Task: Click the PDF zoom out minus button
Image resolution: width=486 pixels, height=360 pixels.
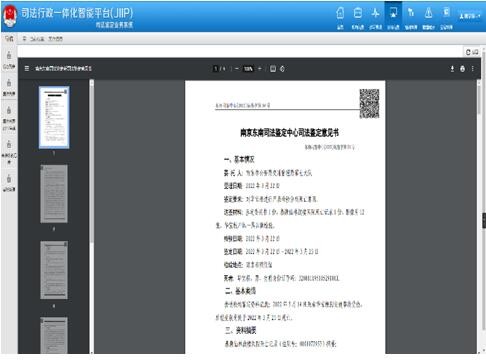Action: pos(237,69)
